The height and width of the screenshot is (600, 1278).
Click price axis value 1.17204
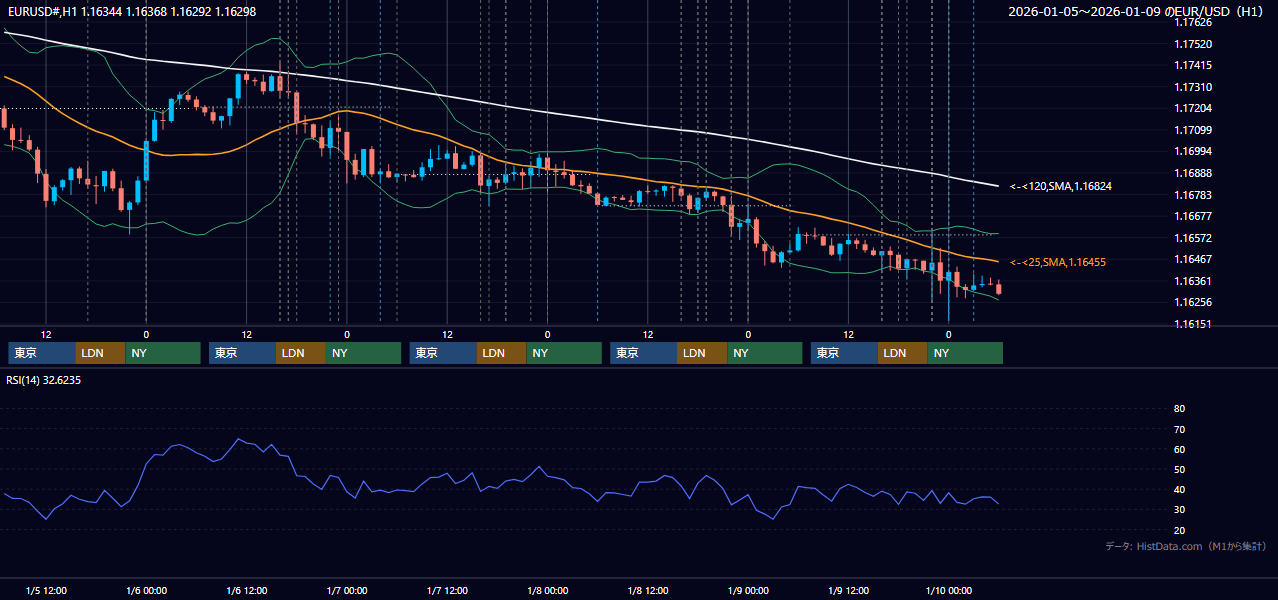pyautogui.click(x=1193, y=108)
